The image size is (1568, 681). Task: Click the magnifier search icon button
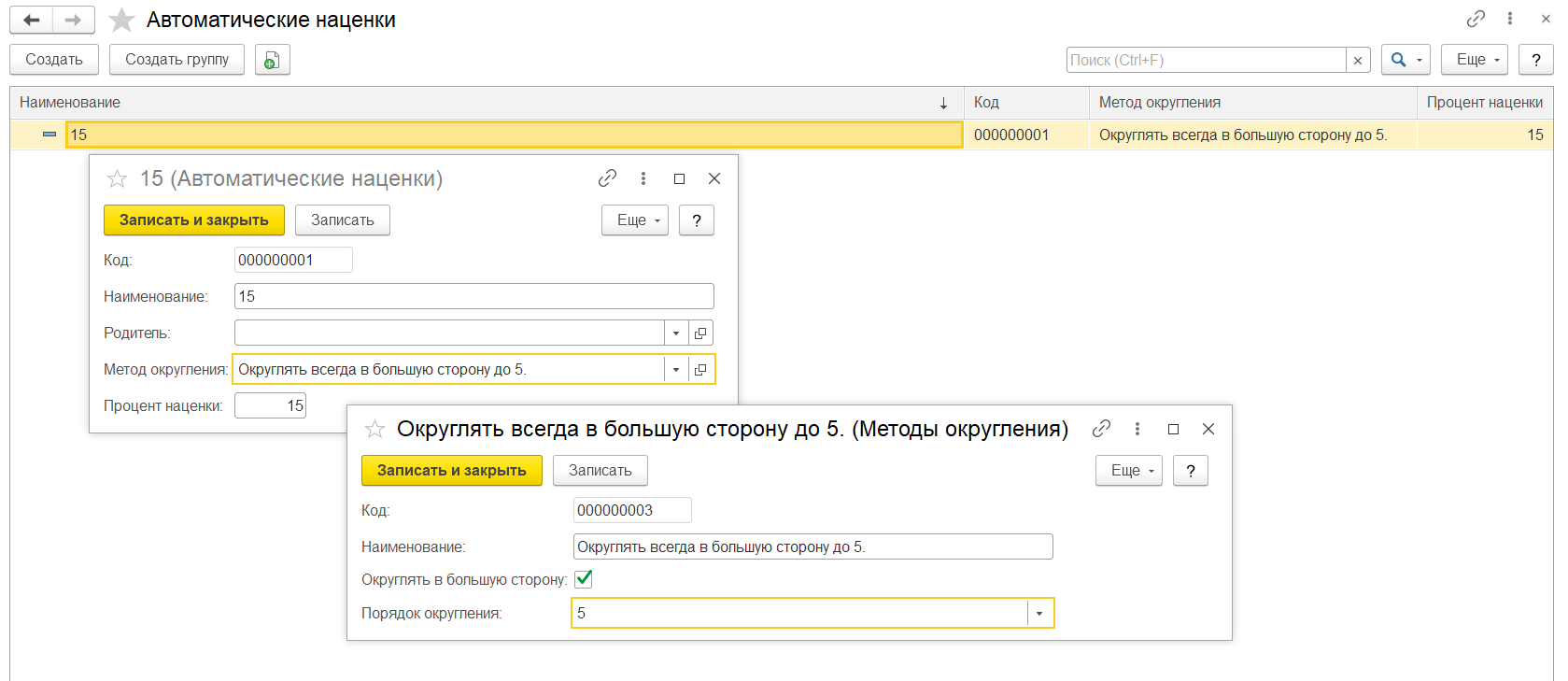[1398, 60]
